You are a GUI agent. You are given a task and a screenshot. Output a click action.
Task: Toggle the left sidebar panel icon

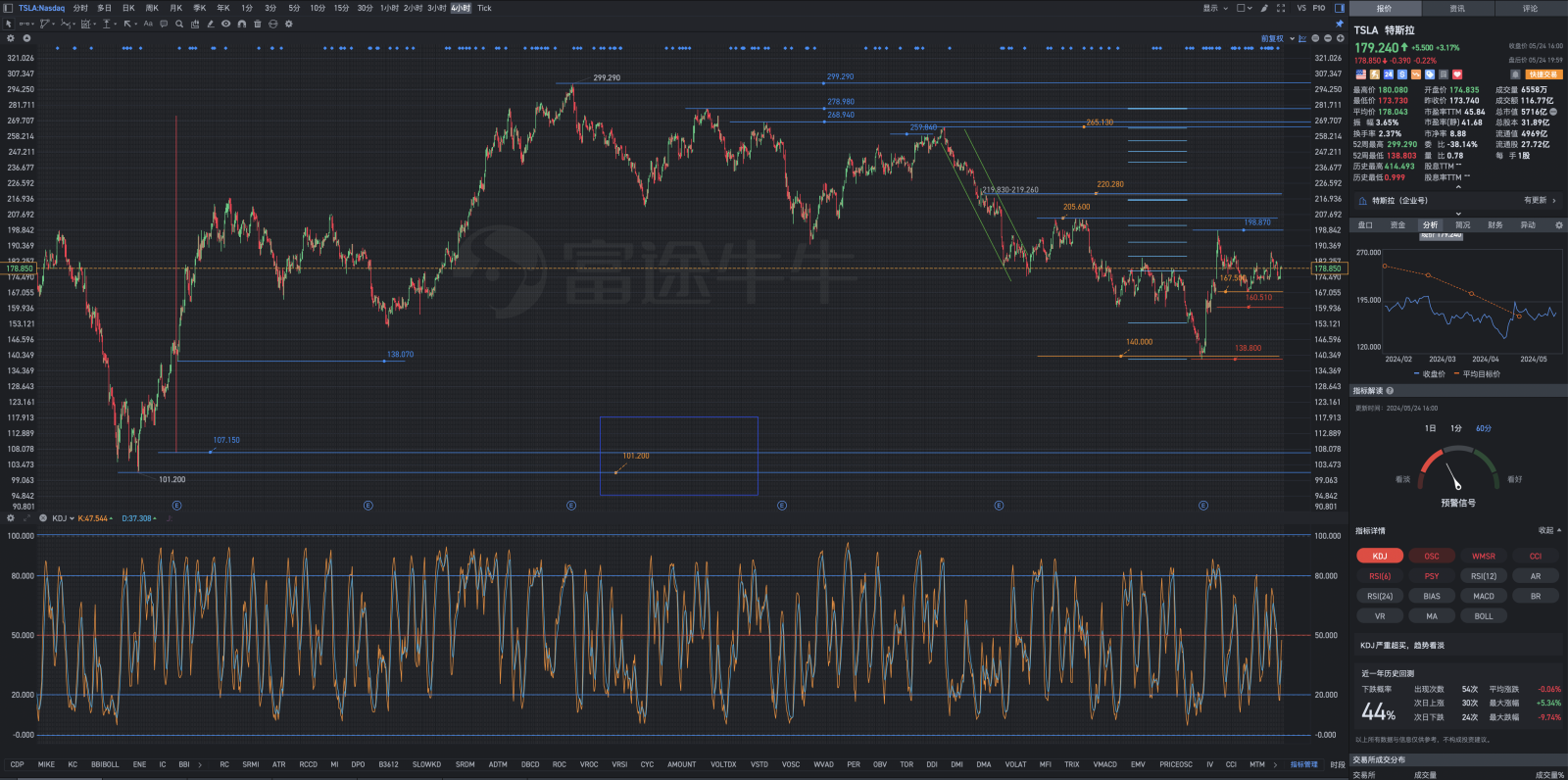tap(8, 8)
